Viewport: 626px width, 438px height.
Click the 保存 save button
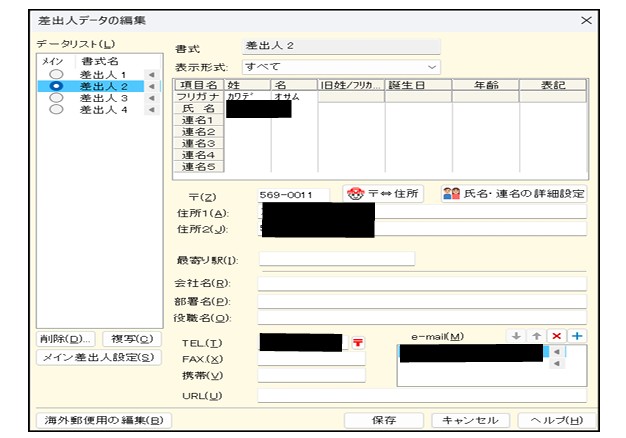tap(383, 421)
